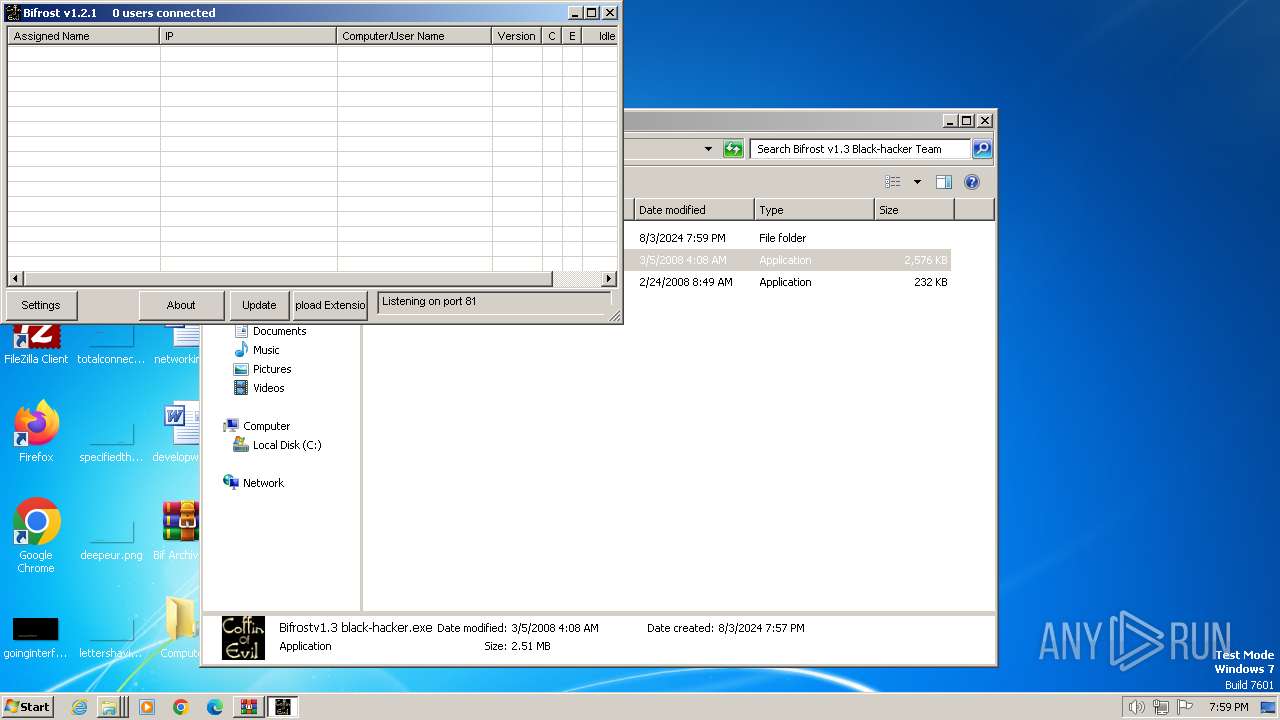The height and width of the screenshot is (720, 1280).
Task: Click the totalconnec... desktop file
Action: [111, 345]
